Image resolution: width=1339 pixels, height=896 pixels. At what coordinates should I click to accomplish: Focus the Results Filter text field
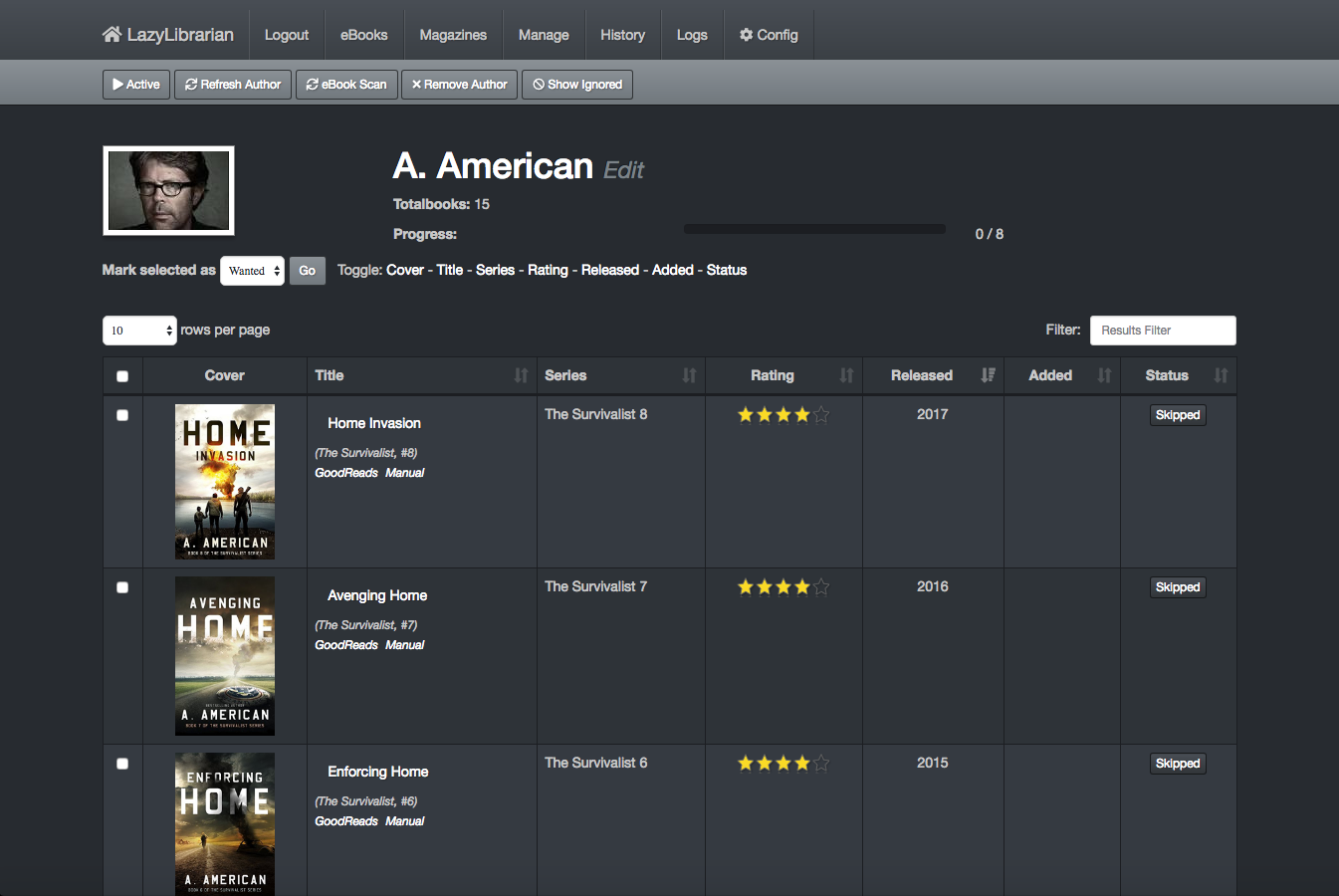[x=1162, y=331]
